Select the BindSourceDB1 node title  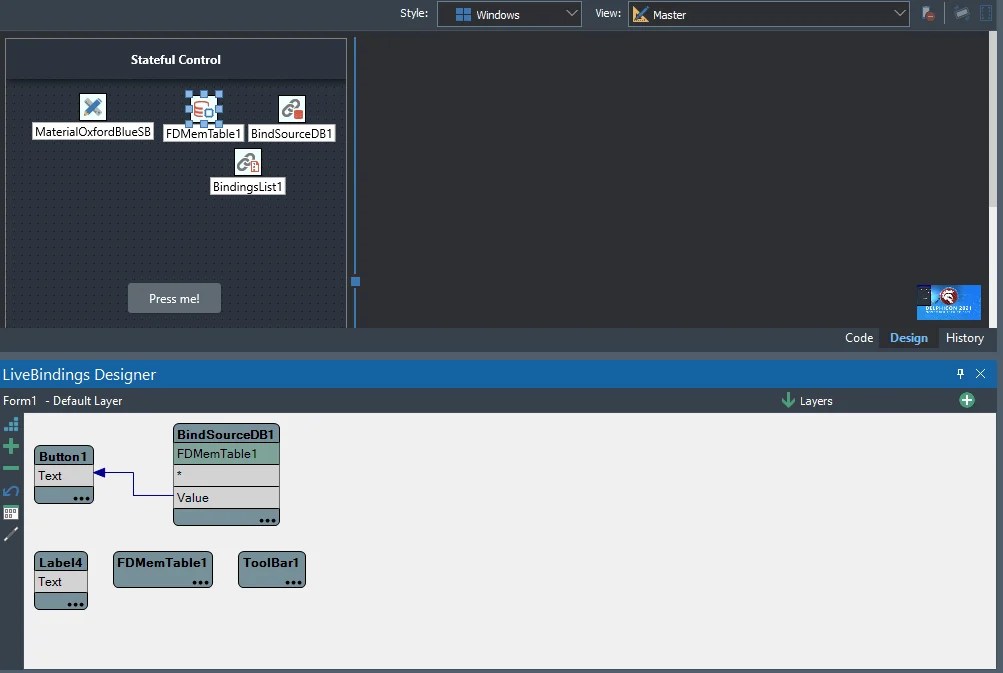click(226, 434)
